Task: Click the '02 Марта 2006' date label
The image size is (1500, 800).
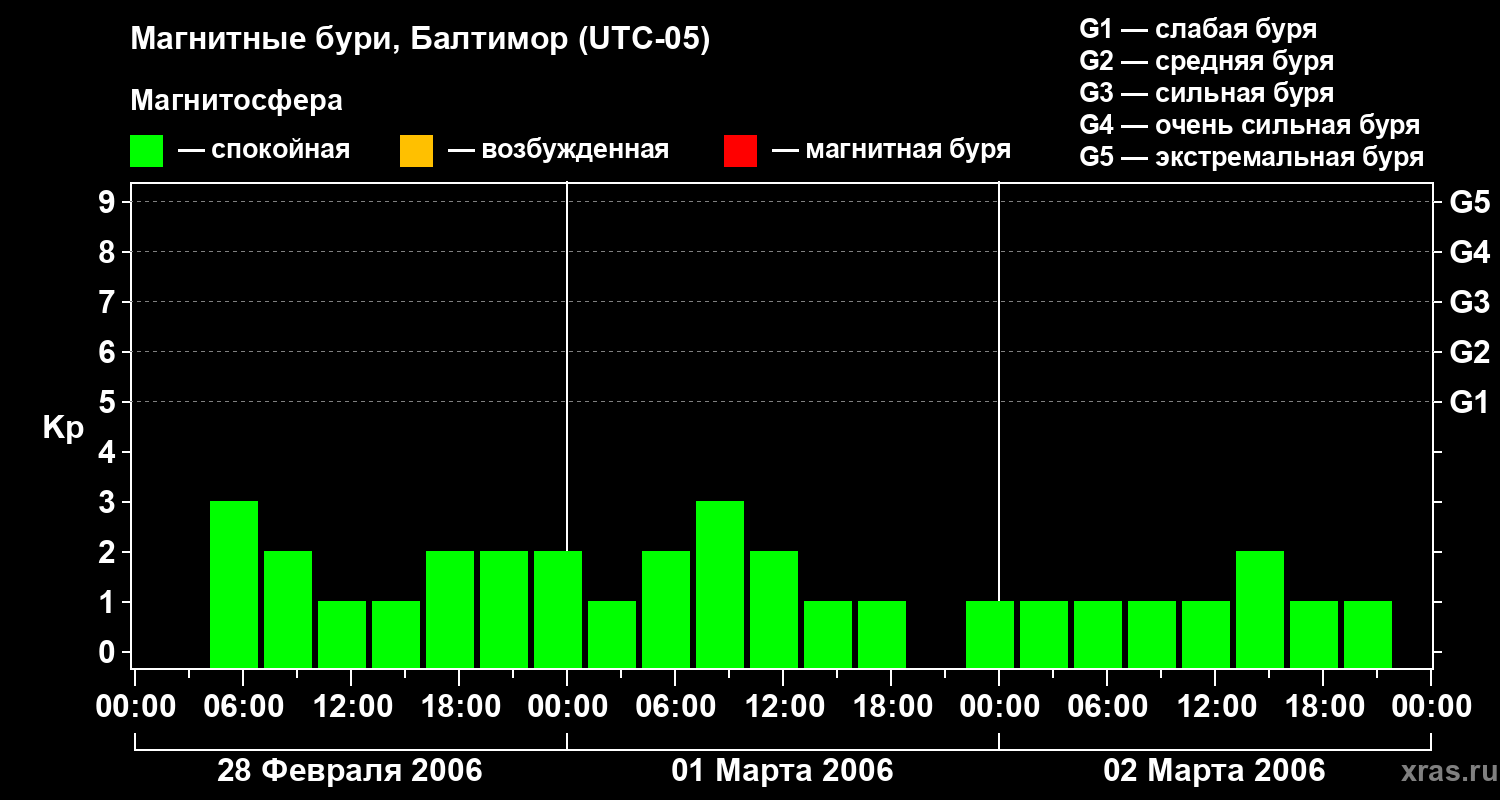Action: [x=1214, y=771]
